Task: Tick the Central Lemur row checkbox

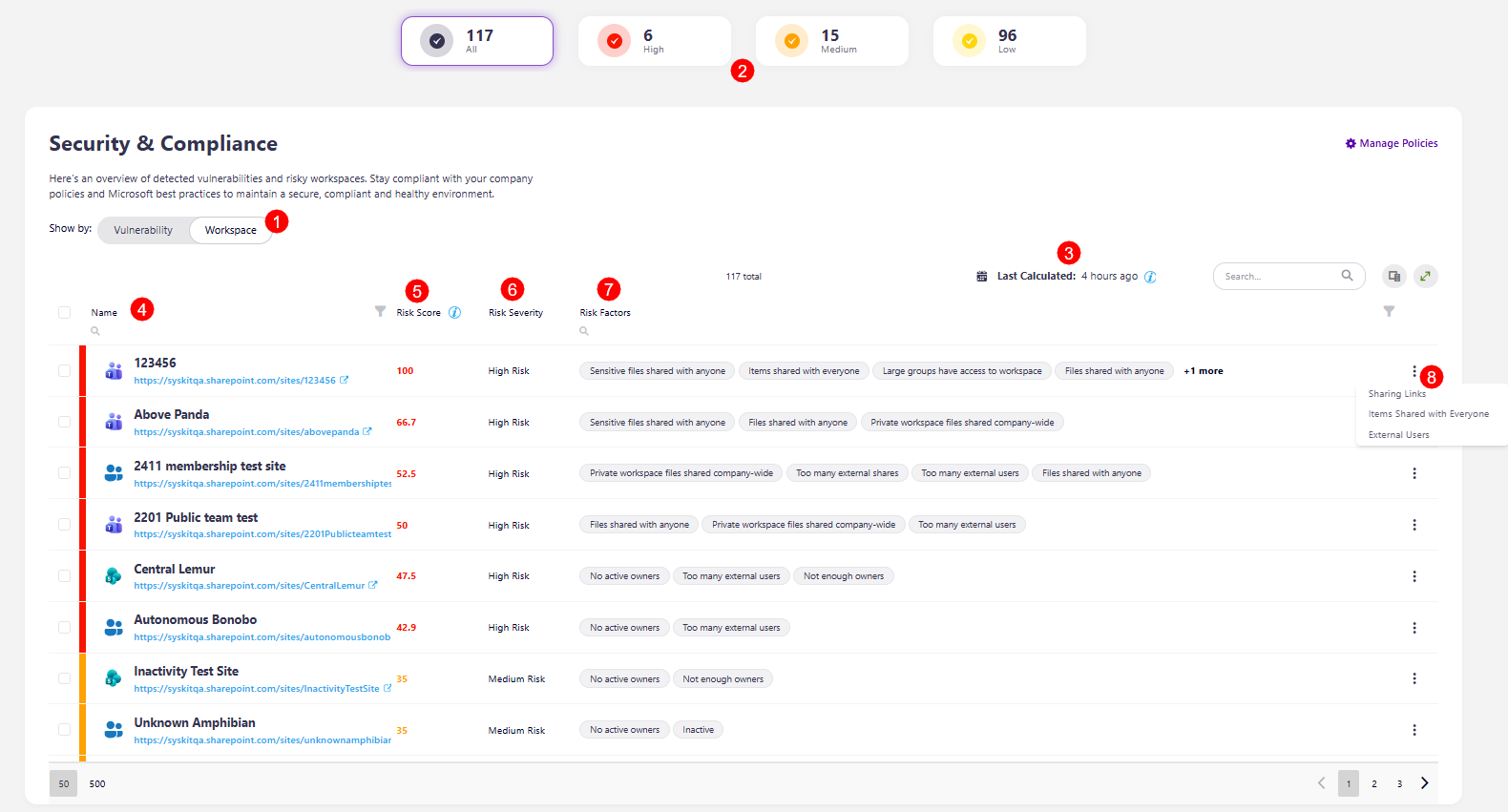Action: (x=64, y=576)
